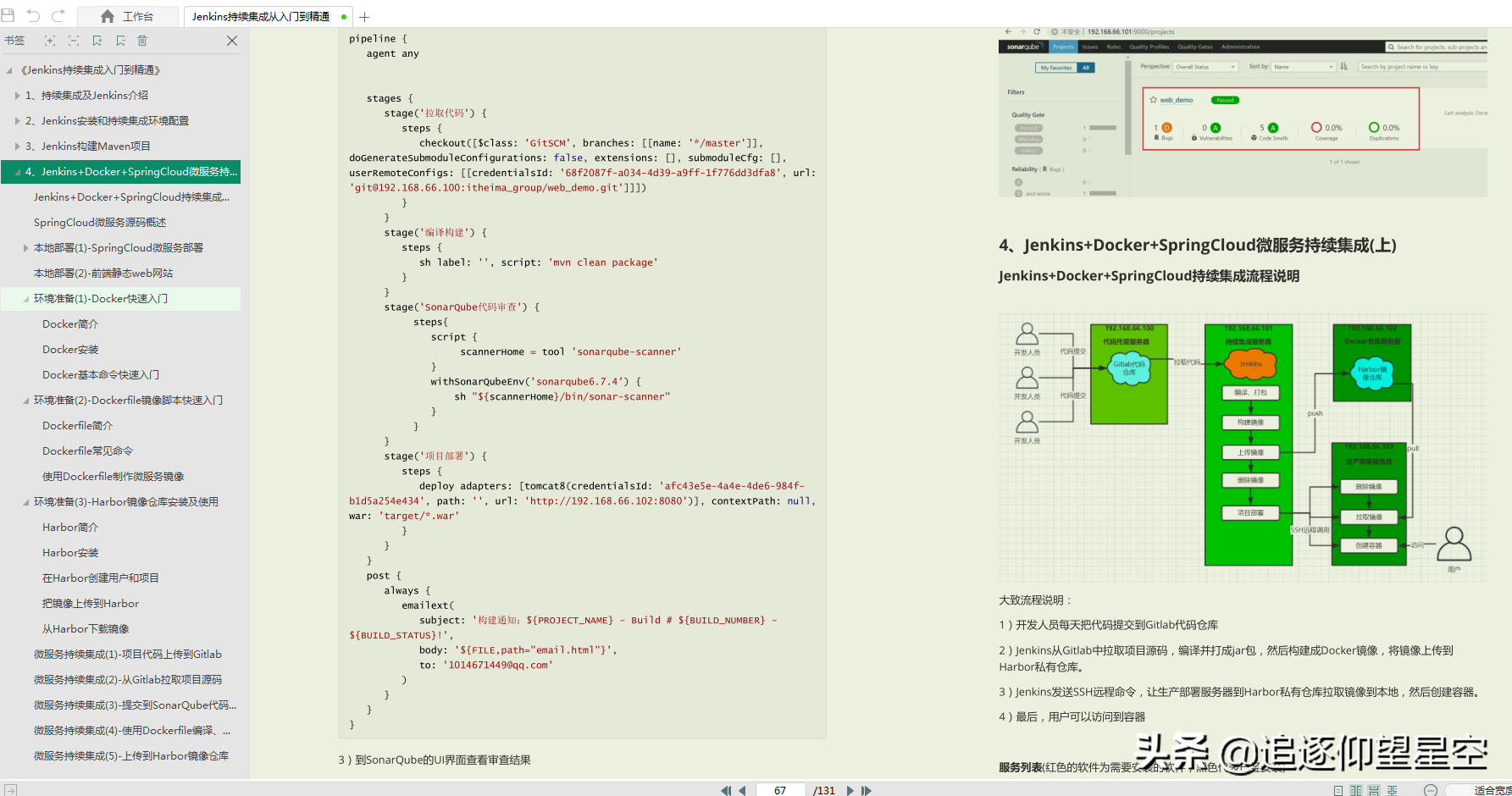Close the bookmarks panel
1512x796 pixels.
tap(232, 41)
